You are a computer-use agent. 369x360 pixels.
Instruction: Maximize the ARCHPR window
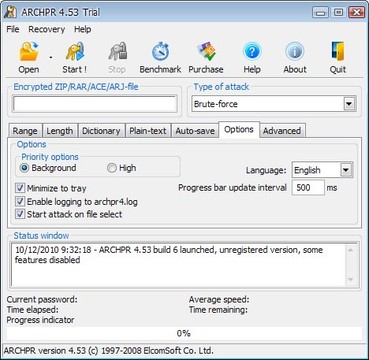pyautogui.click(x=338, y=13)
